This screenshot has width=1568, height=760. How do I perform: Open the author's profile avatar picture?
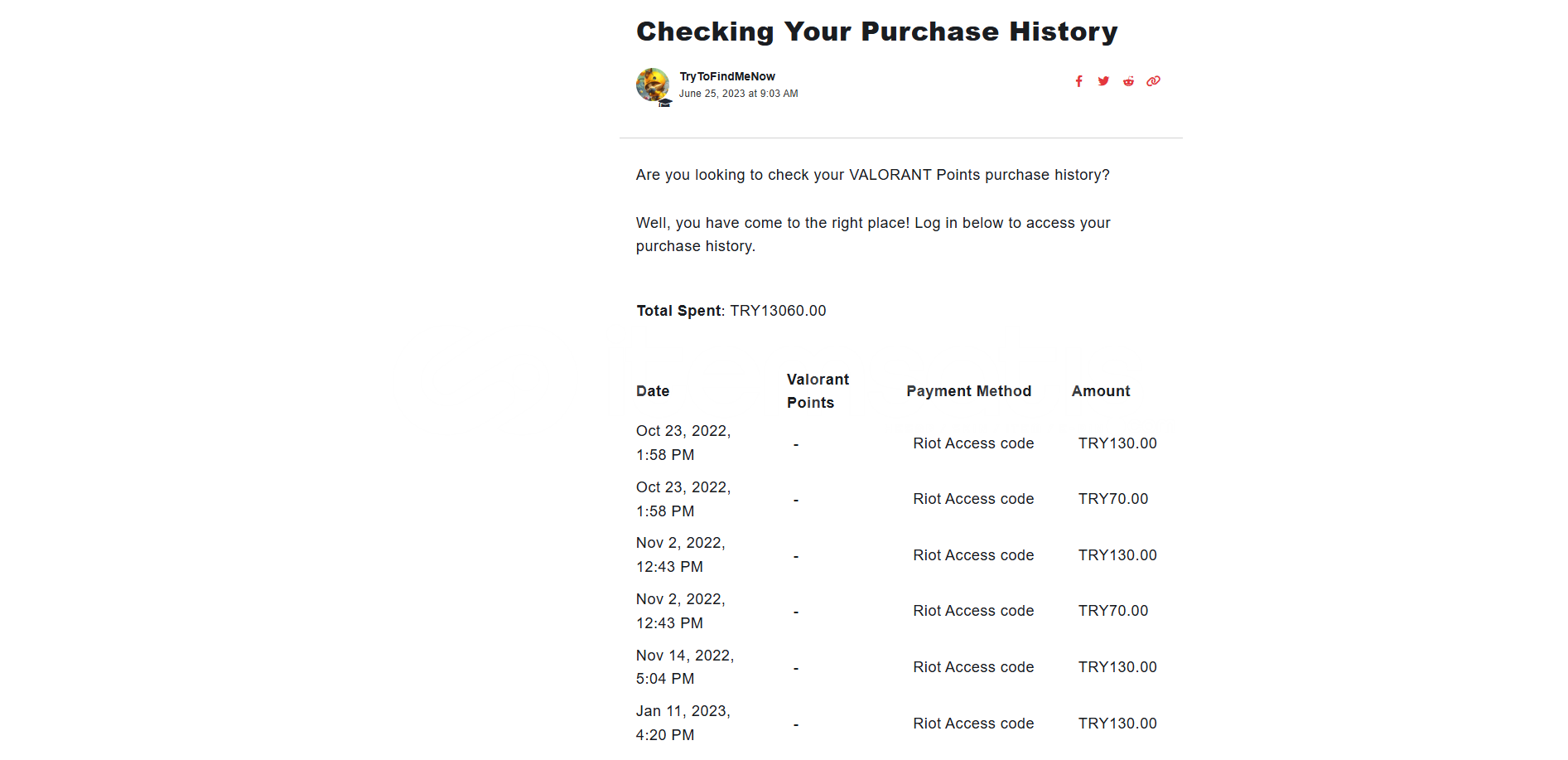(x=652, y=84)
